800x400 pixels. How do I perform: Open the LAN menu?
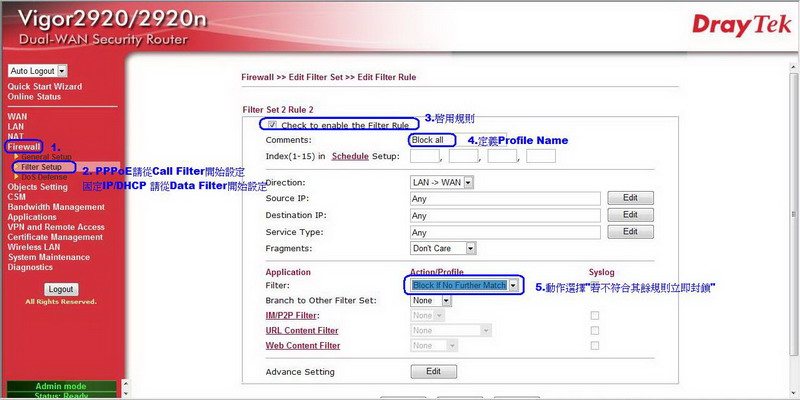click(x=15, y=127)
